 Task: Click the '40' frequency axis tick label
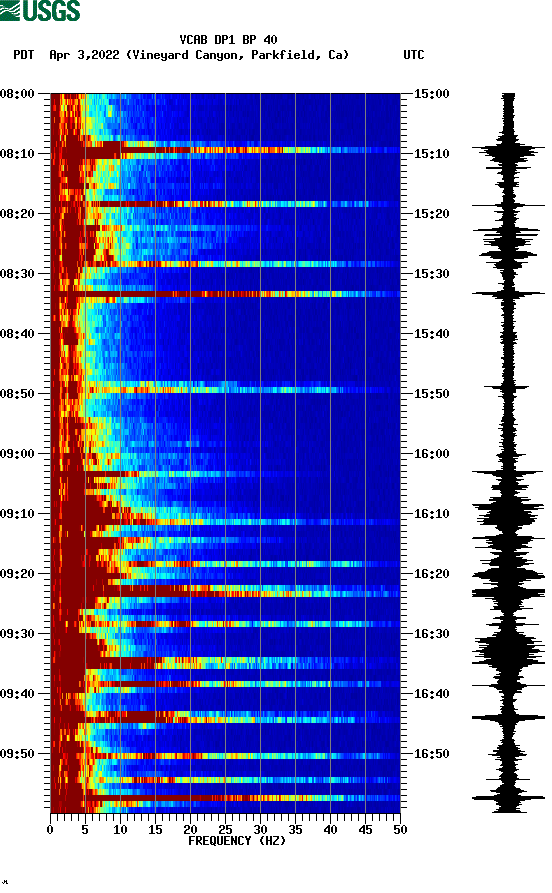tap(330, 830)
